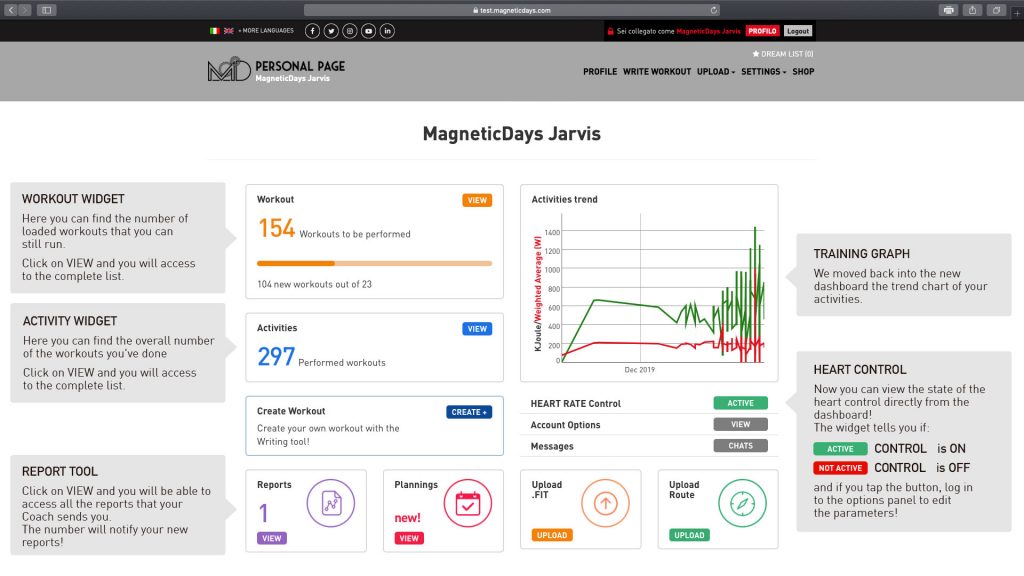
Task: Click the PERSONAL PAGE header title
Action: pyautogui.click(x=300, y=66)
